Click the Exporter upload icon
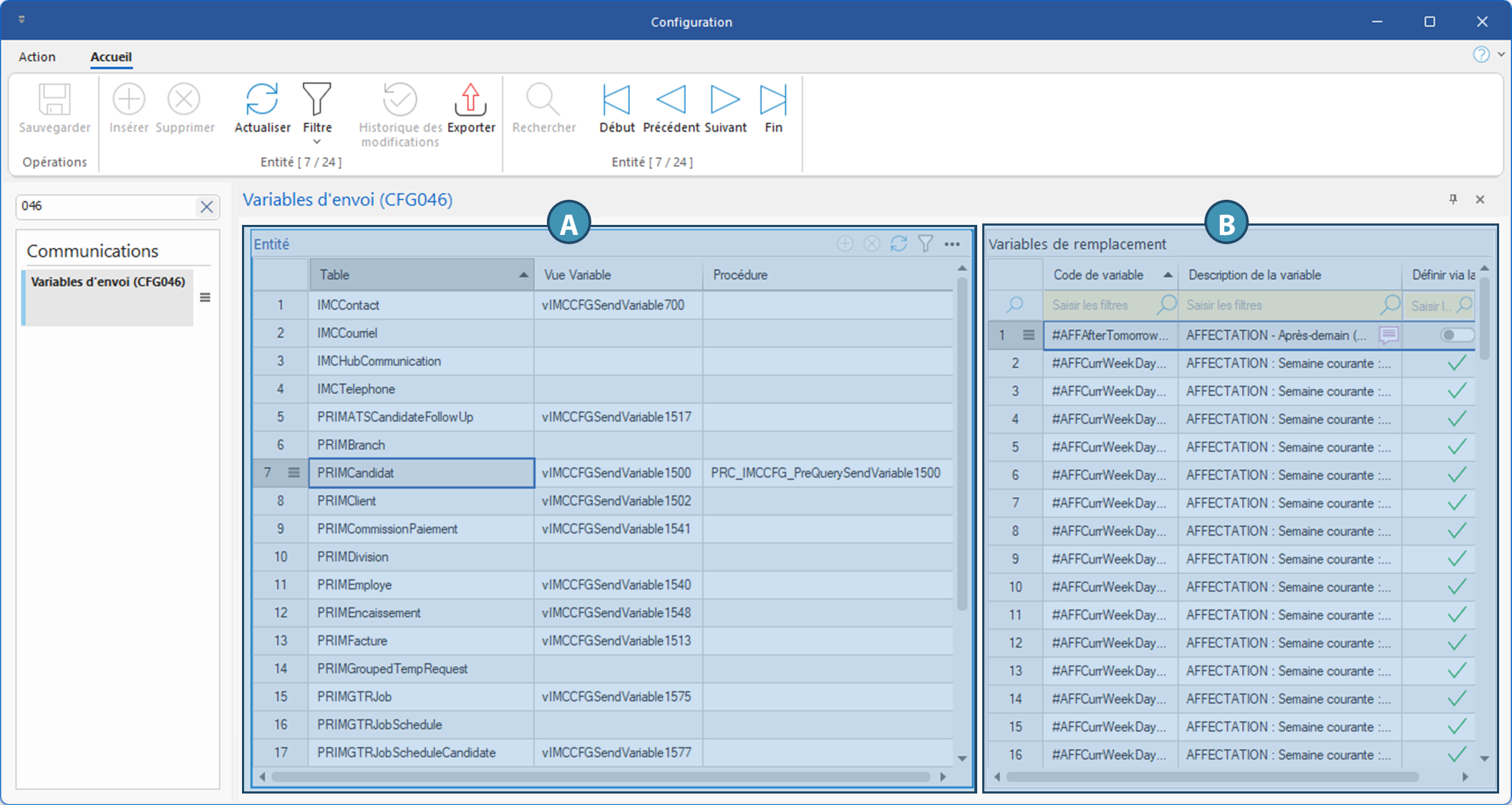This screenshot has height=805, width=1512. tap(470, 100)
